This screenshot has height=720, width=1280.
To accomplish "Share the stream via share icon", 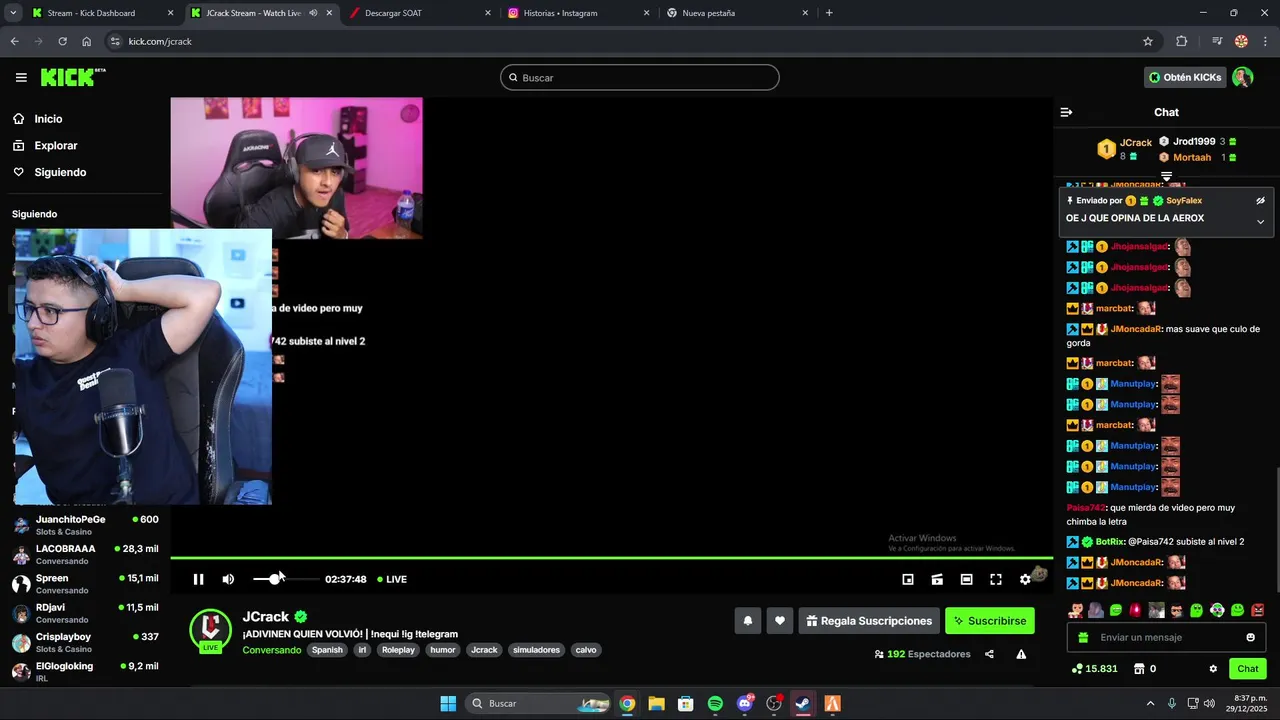I will (x=989, y=654).
